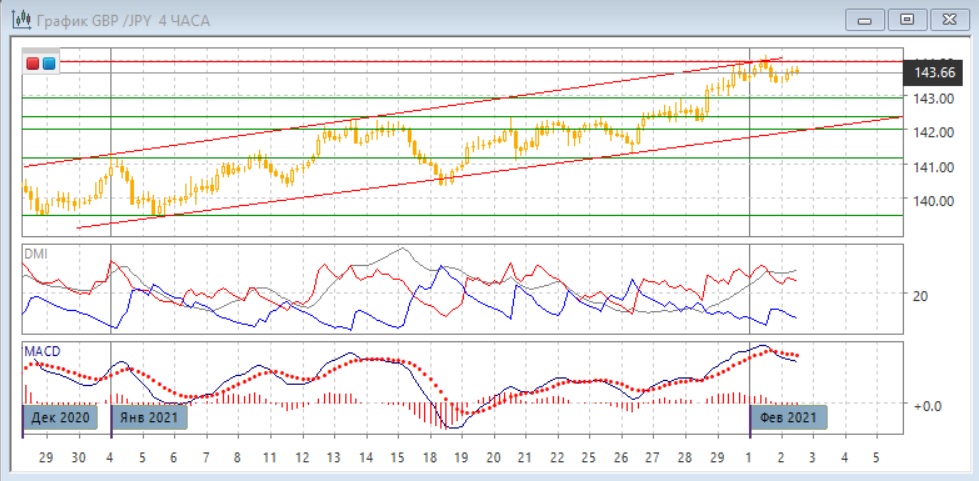Click date 29 at left of time axis

[x=46, y=456]
